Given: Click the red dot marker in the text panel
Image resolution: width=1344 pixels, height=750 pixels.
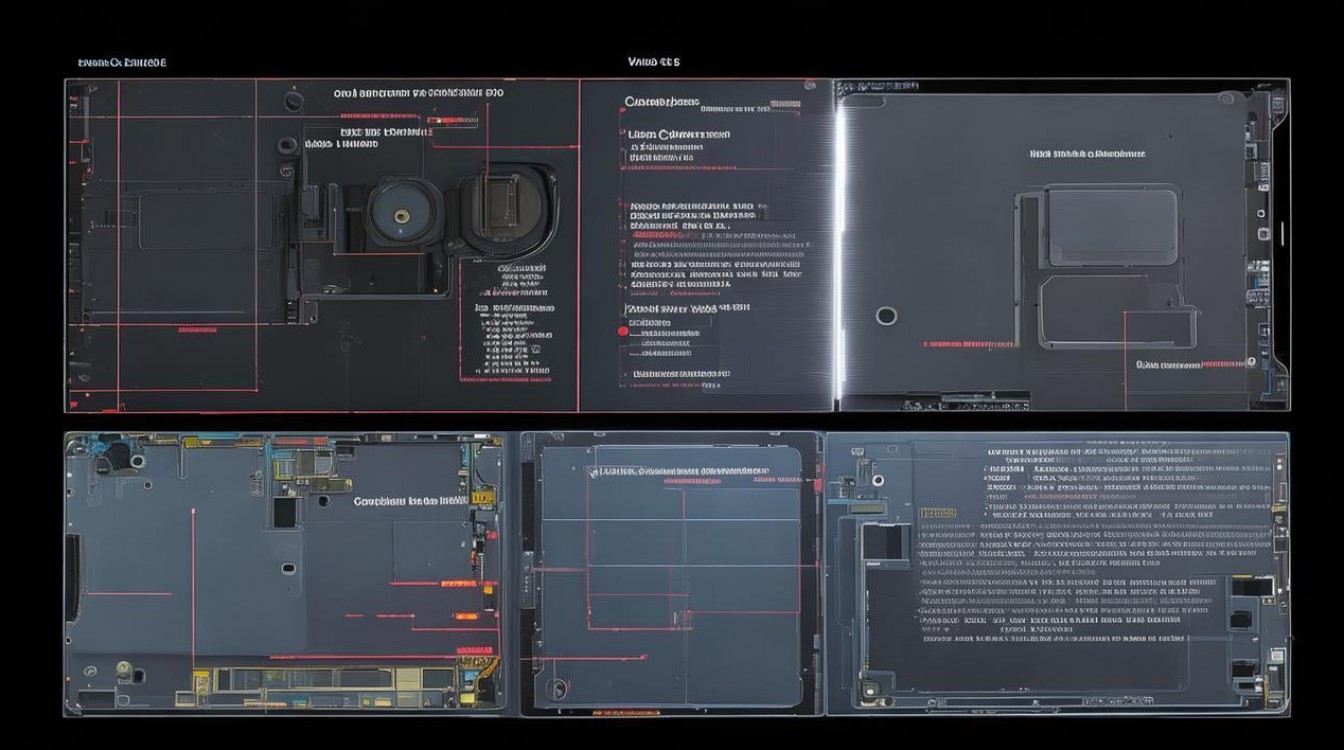Looking at the screenshot, I should click(x=623, y=331).
